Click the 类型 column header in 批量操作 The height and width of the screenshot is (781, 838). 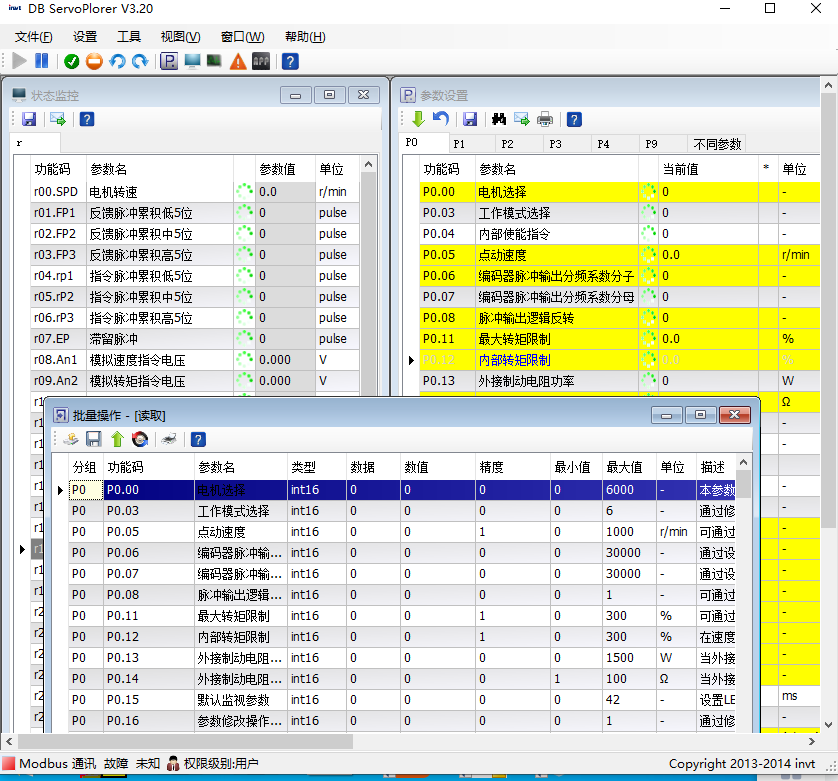pyautogui.click(x=317, y=467)
